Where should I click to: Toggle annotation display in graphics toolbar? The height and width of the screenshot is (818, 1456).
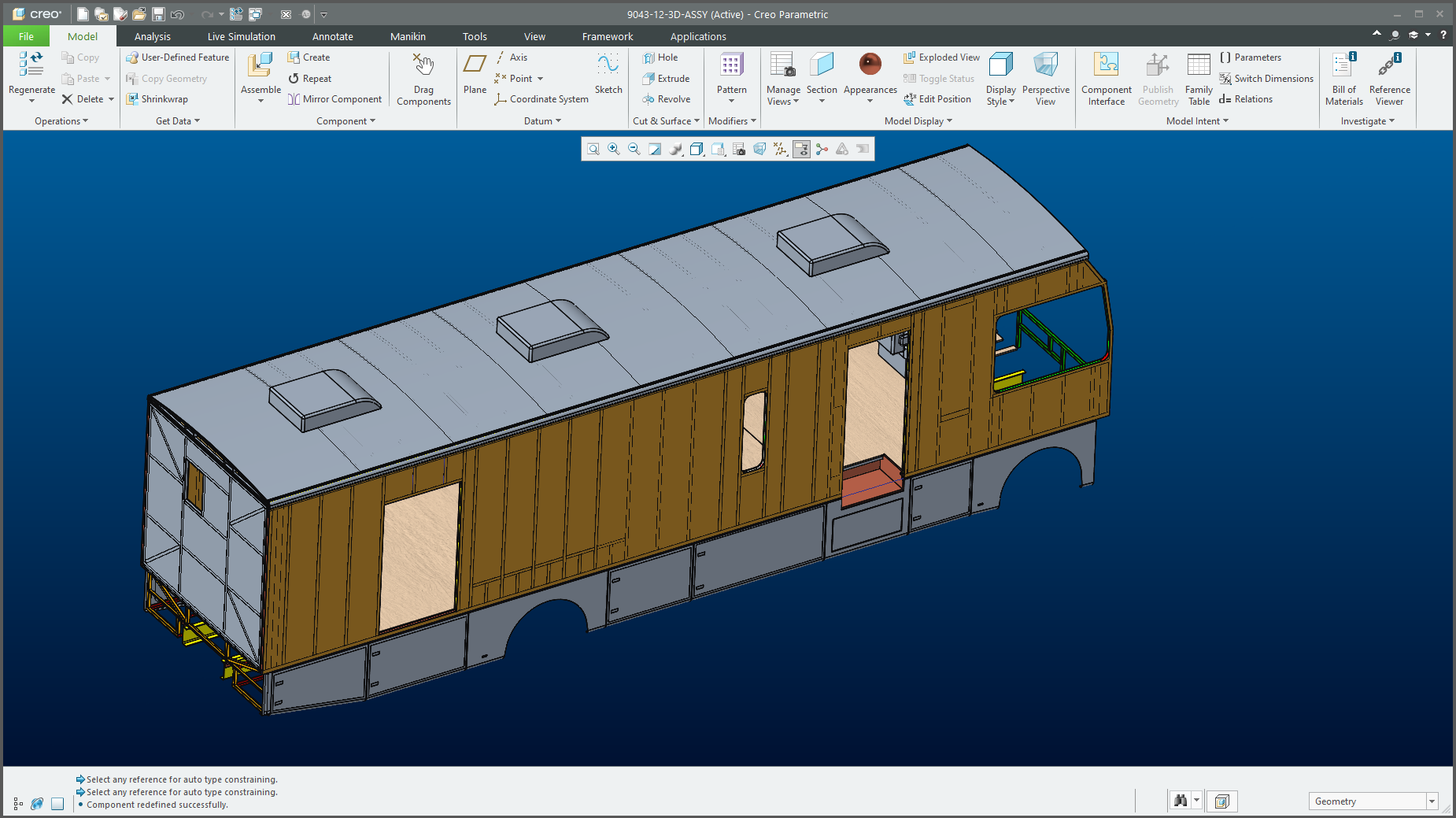click(x=801, y=149)
